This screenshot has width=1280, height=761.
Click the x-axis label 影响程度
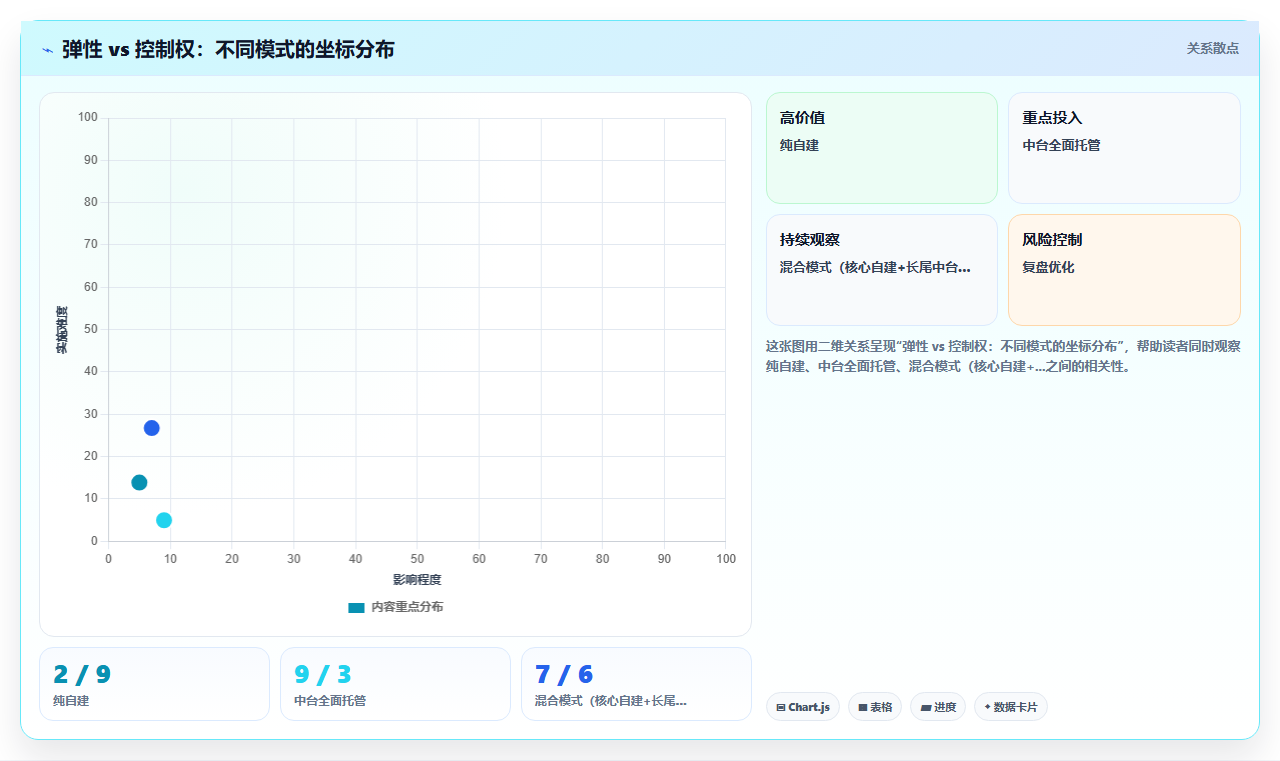click(417, 580)
